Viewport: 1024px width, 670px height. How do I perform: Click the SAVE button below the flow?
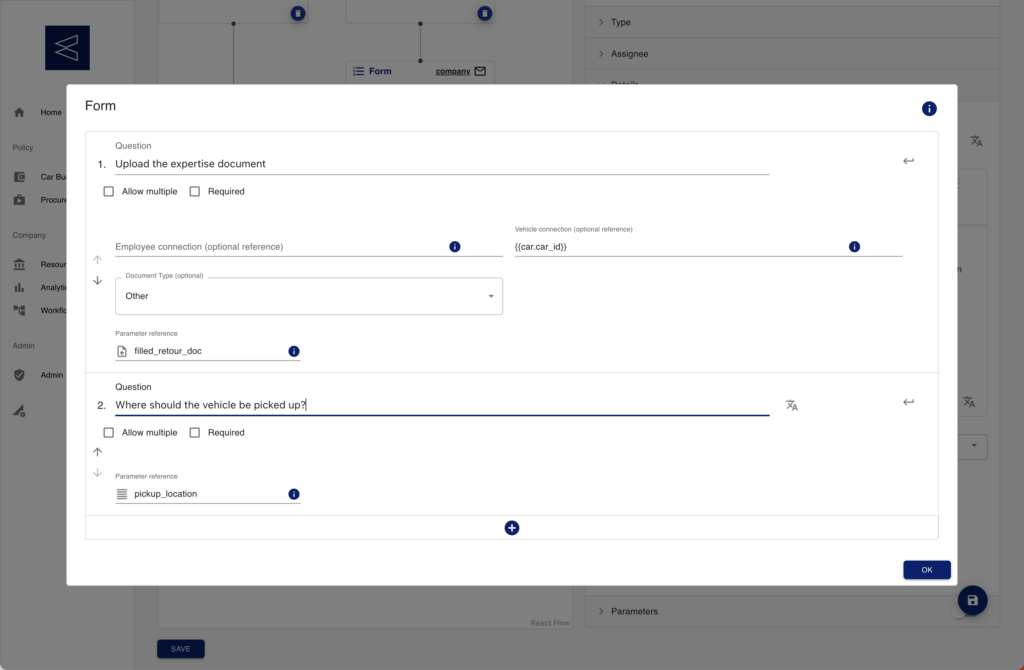(x=181, y=649)
